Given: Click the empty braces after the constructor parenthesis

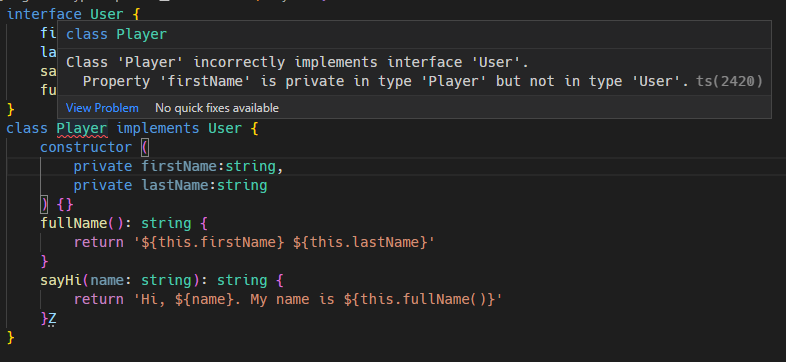Looking at the screenshot, I should point(66,205).
